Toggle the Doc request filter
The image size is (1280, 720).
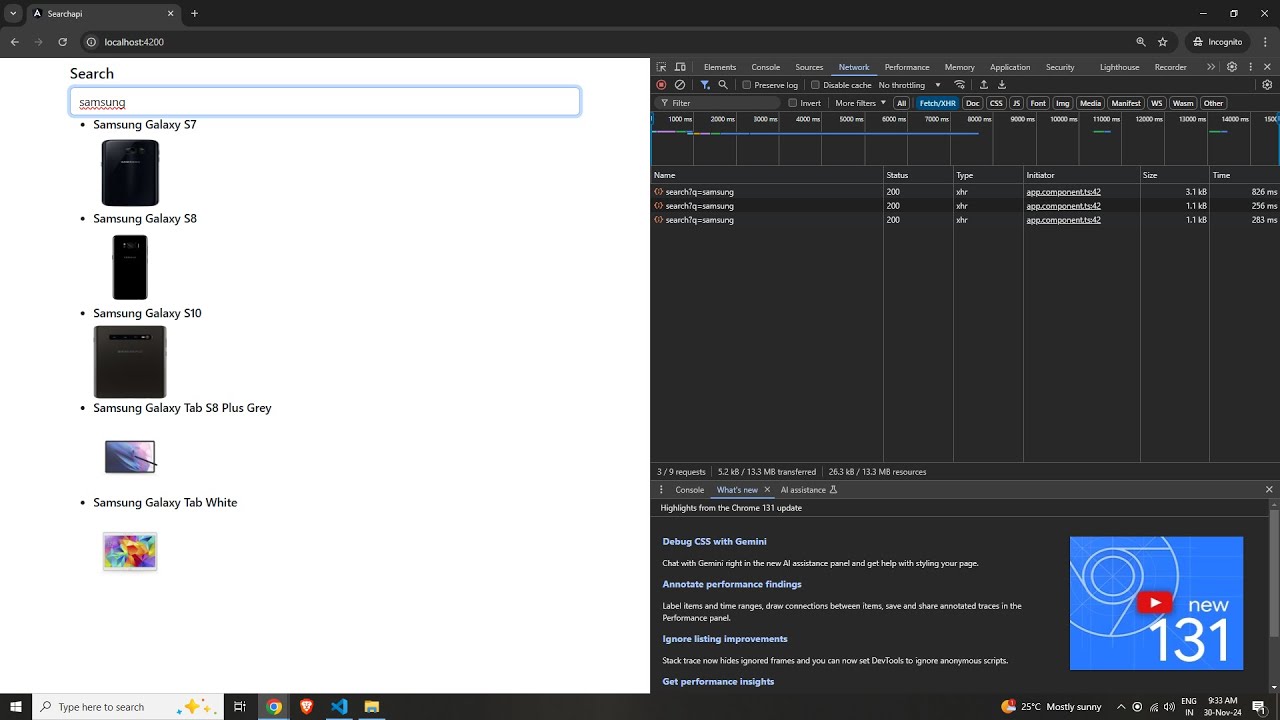973,103
